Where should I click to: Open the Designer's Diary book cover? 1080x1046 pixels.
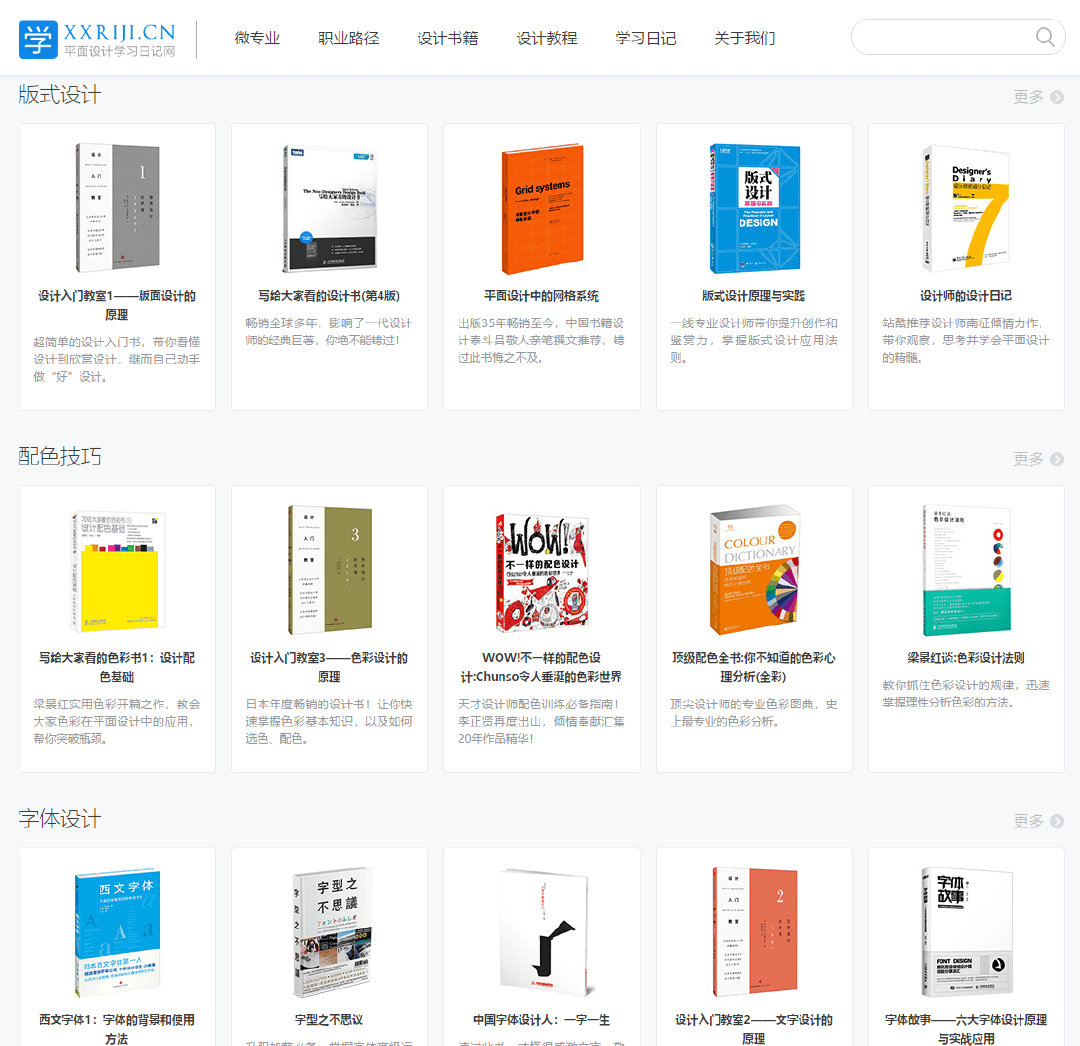point(966,207)
